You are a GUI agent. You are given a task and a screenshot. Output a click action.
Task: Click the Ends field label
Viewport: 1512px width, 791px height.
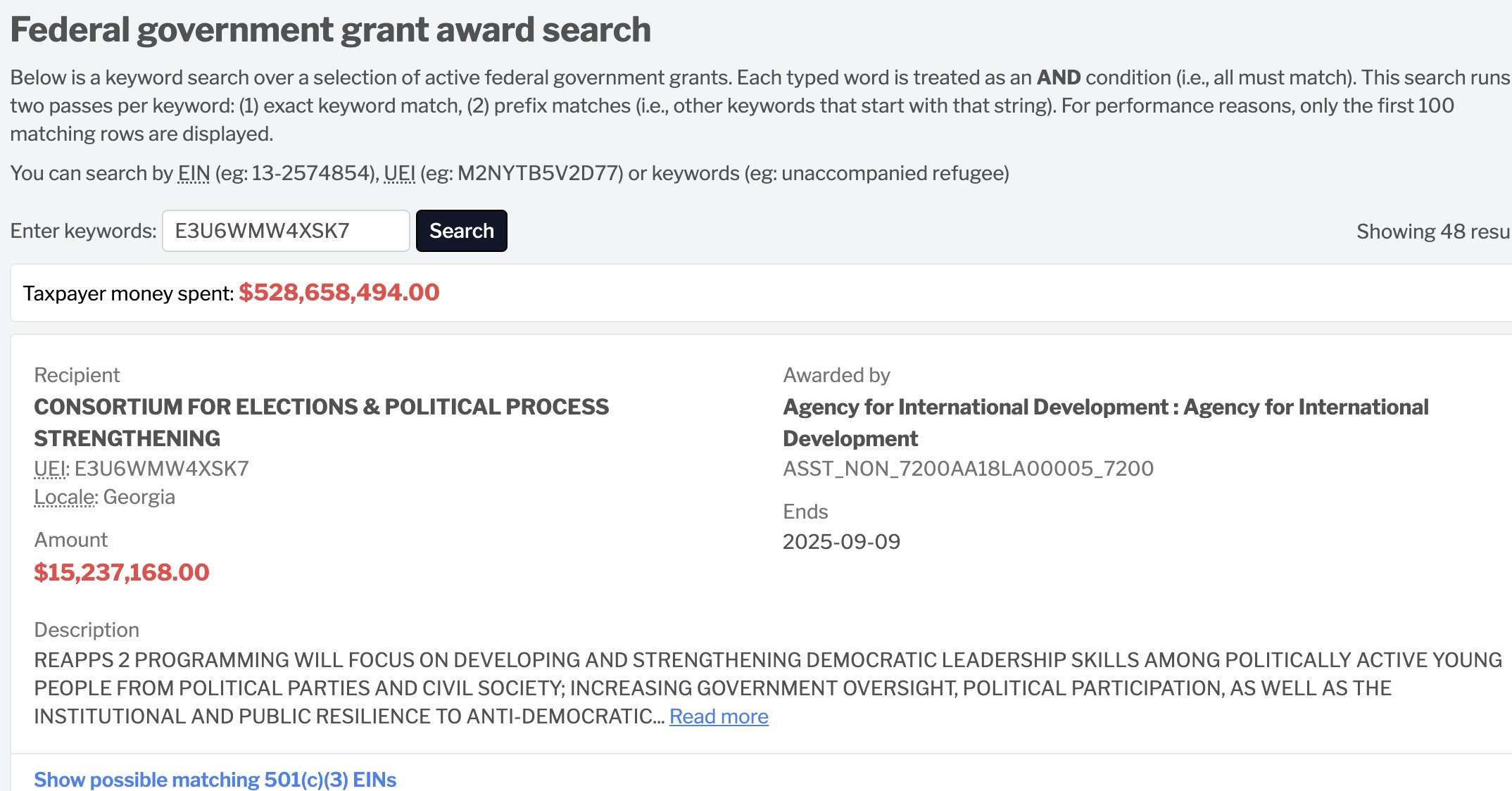(x=805, y=512)
